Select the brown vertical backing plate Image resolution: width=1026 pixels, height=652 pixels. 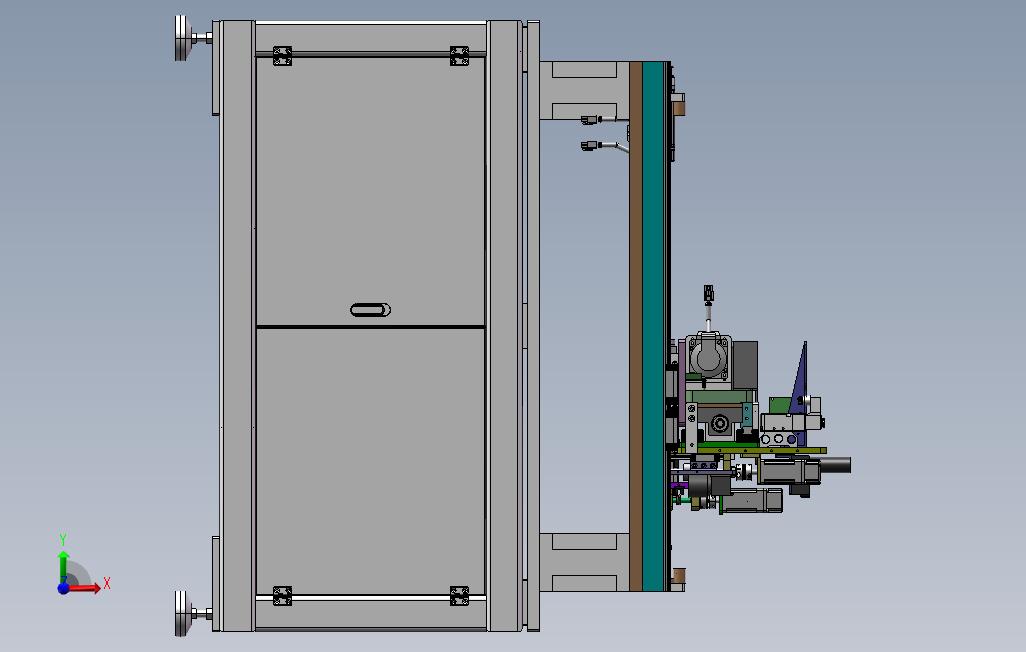(635, 326)
